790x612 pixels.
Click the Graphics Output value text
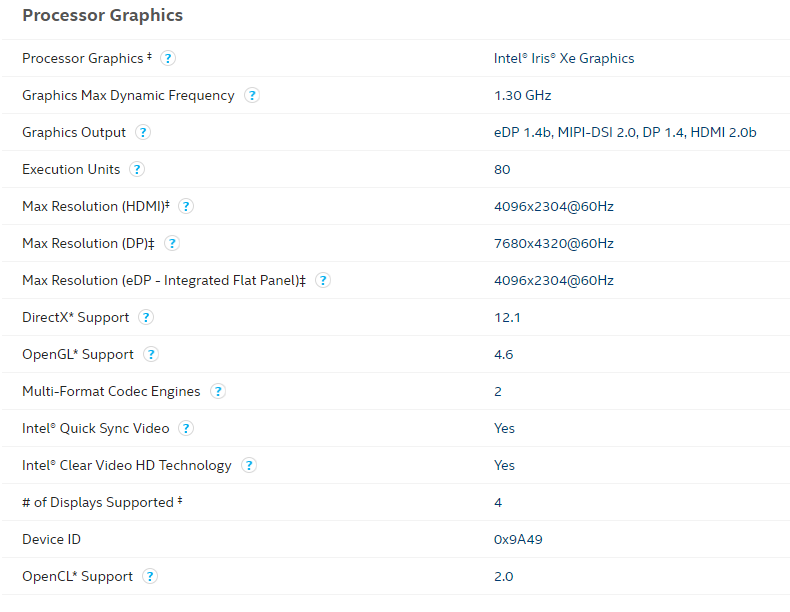click(624, 133)
